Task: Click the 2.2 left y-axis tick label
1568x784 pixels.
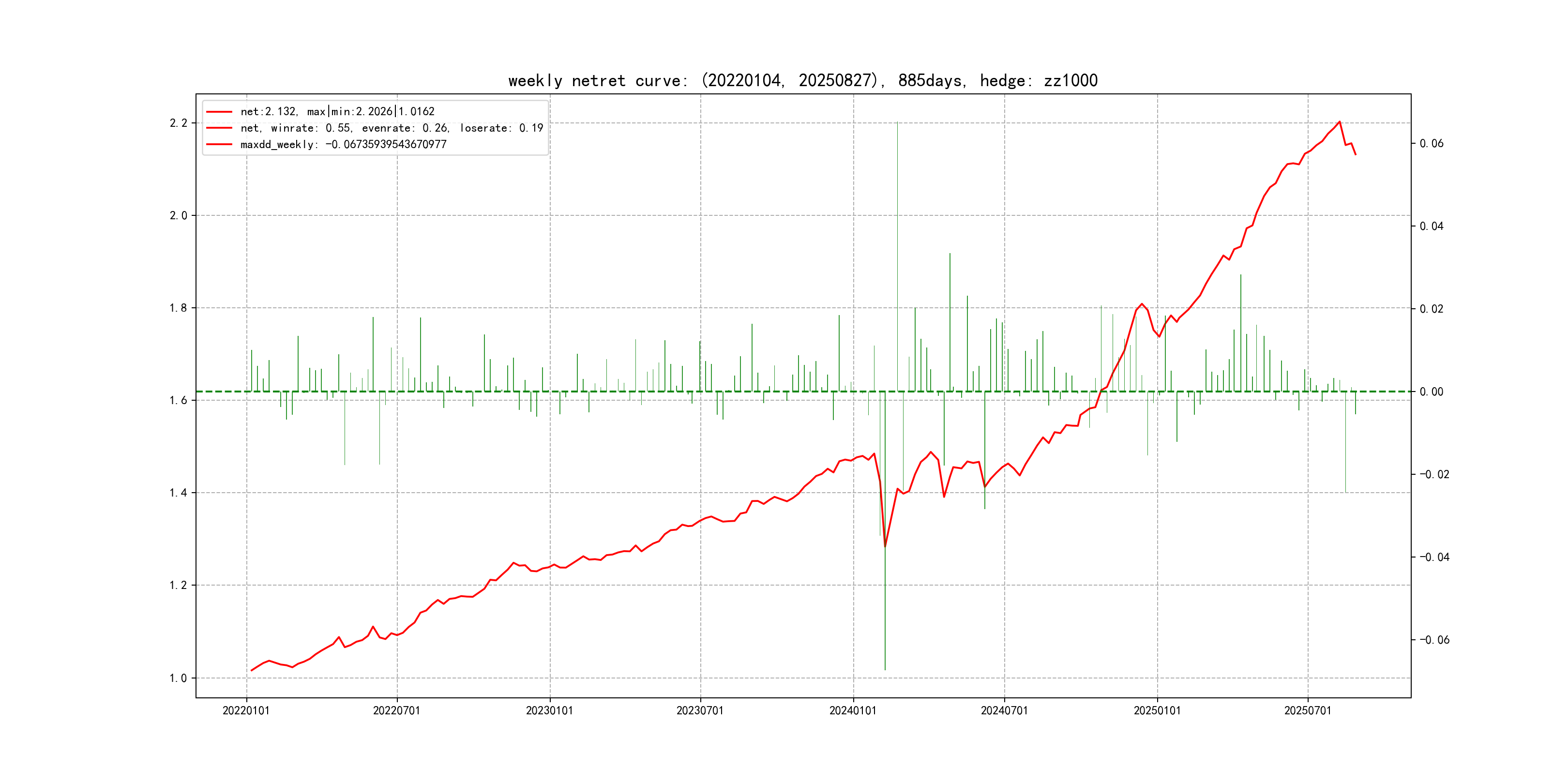Action: point(179,123)
